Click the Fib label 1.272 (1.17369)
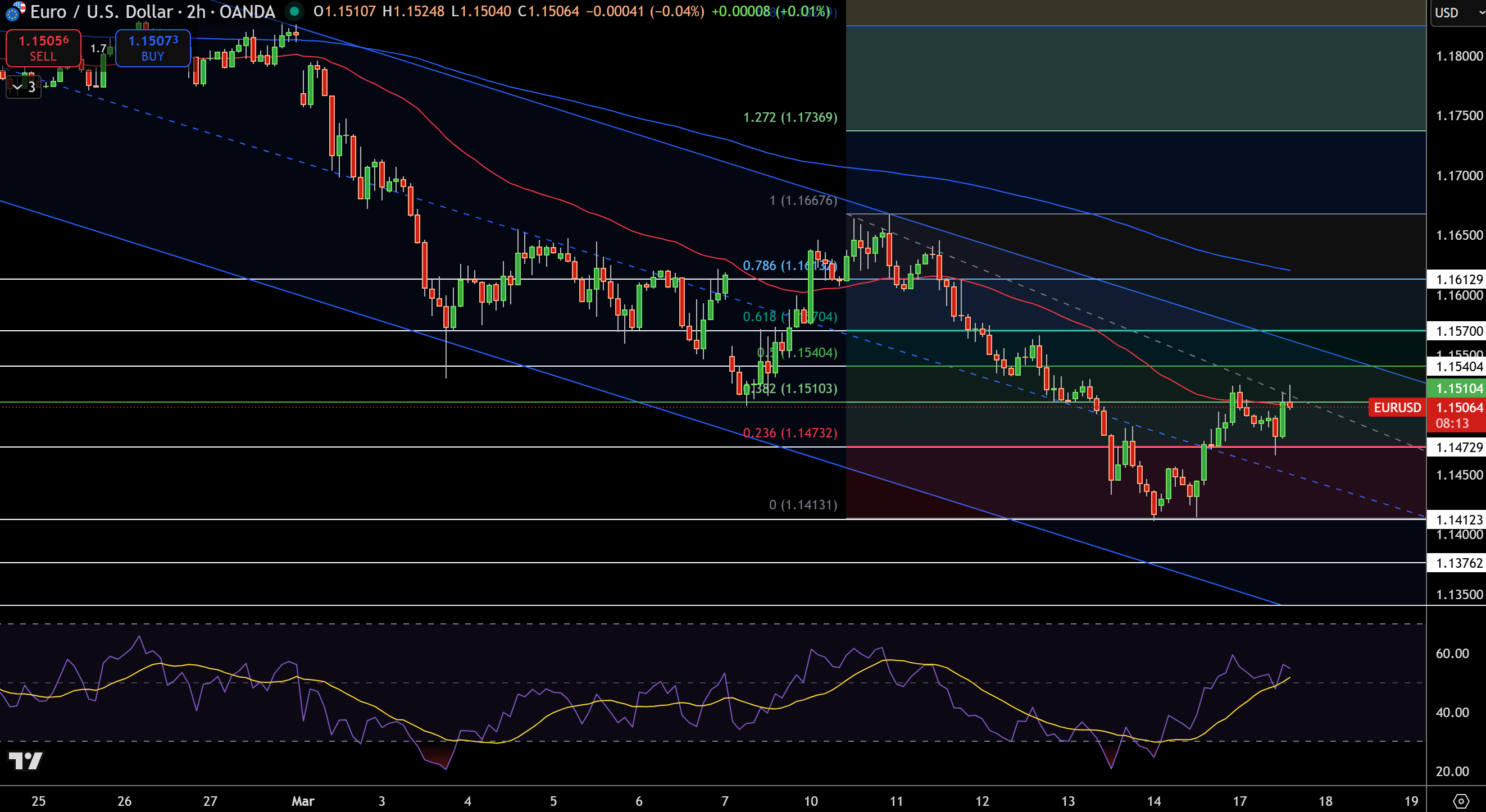Image resolution: width=1486 pixels, height=812 pixels. (790, 117)
